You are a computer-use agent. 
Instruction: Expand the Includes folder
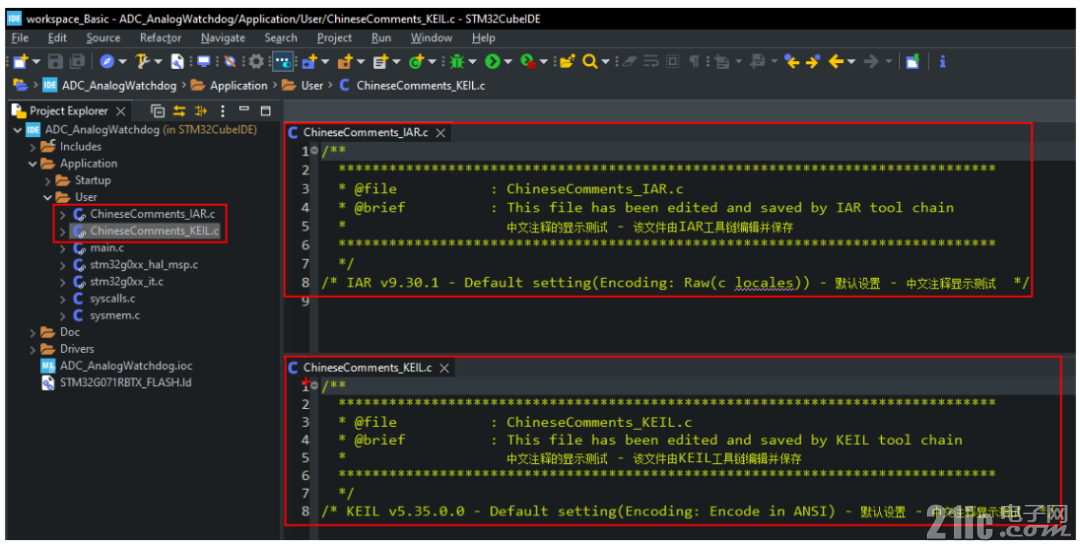[x=32, y=147]
